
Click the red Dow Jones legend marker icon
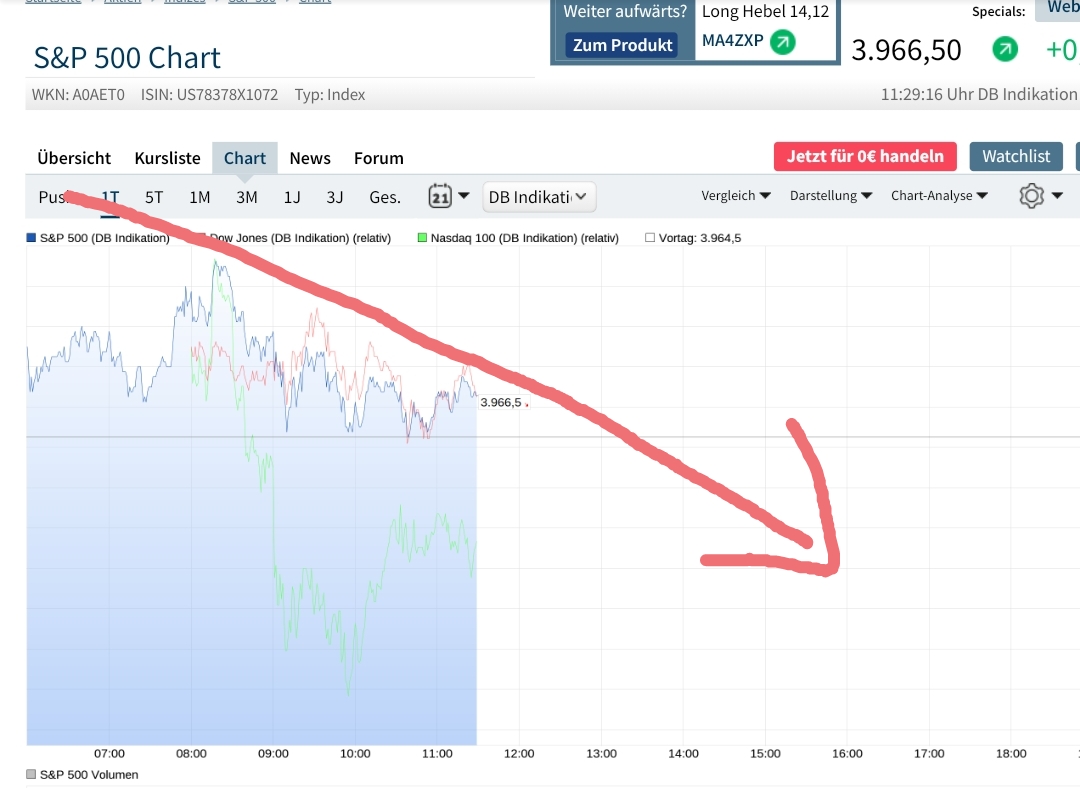(x=200, y=237)
